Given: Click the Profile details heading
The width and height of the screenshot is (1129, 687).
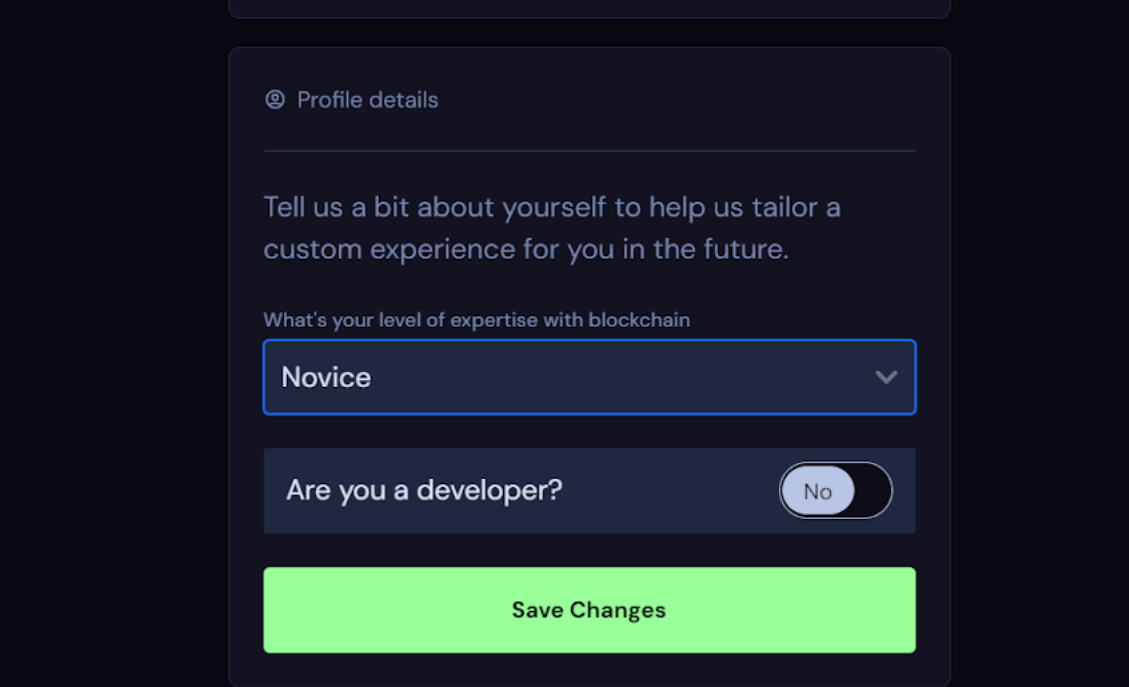Looking at the screenshot, I should pos(367,99).
